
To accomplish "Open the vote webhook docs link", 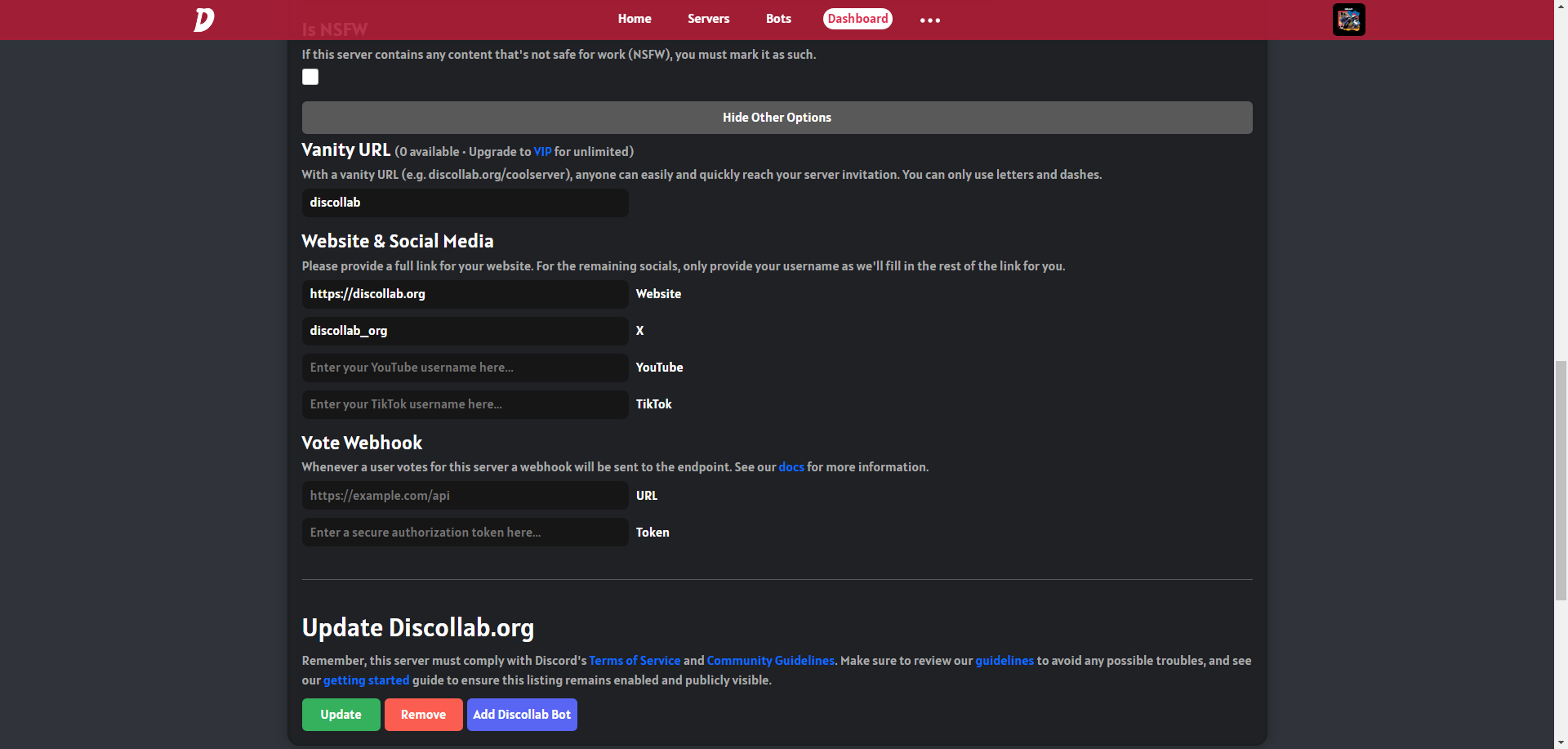I will (791, 467).
